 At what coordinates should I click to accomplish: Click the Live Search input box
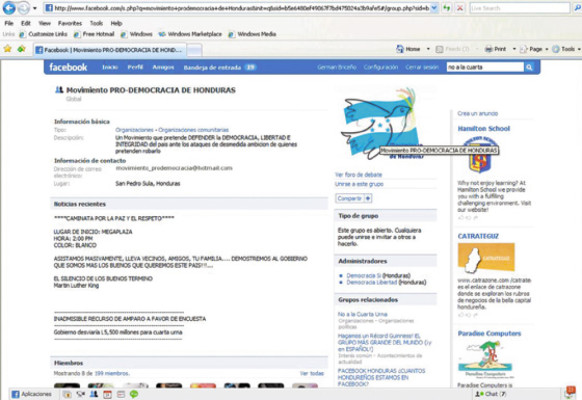click(520, 8)
